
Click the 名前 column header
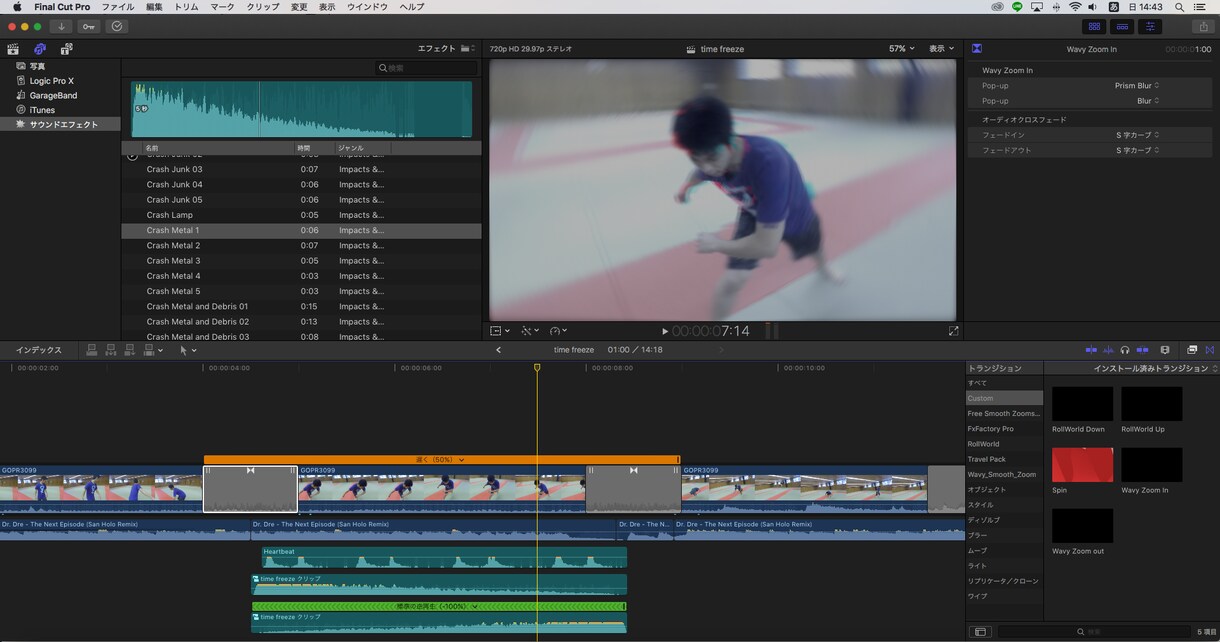click(152, 148)
